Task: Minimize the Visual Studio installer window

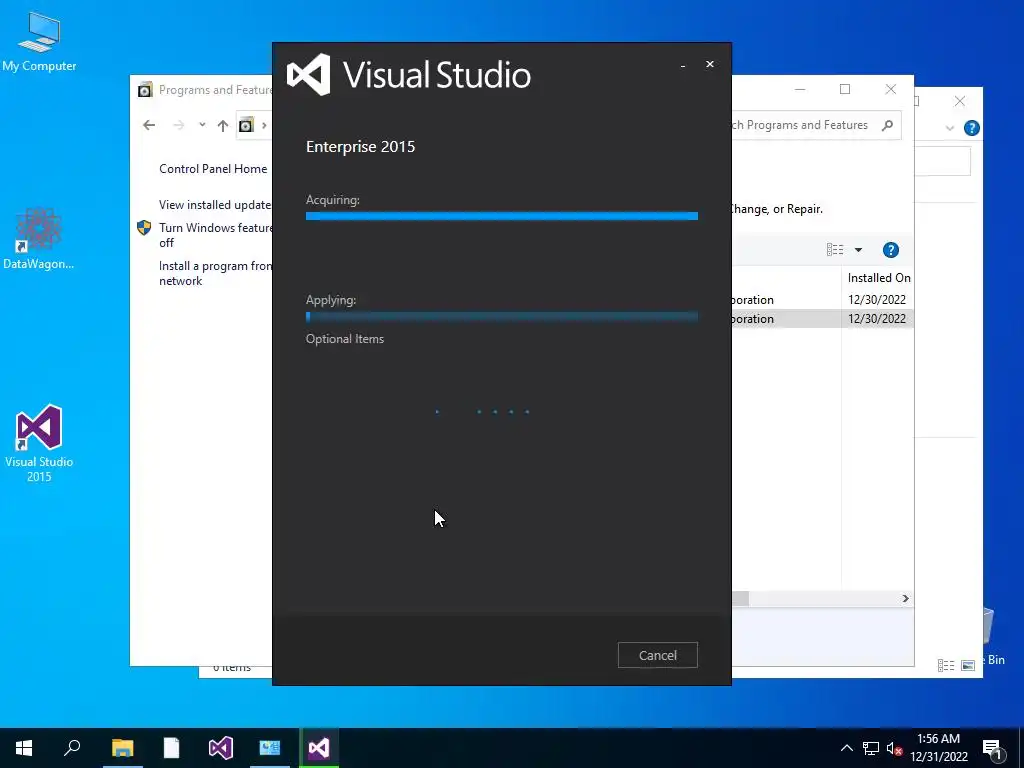Action: (x=682, y=65)
